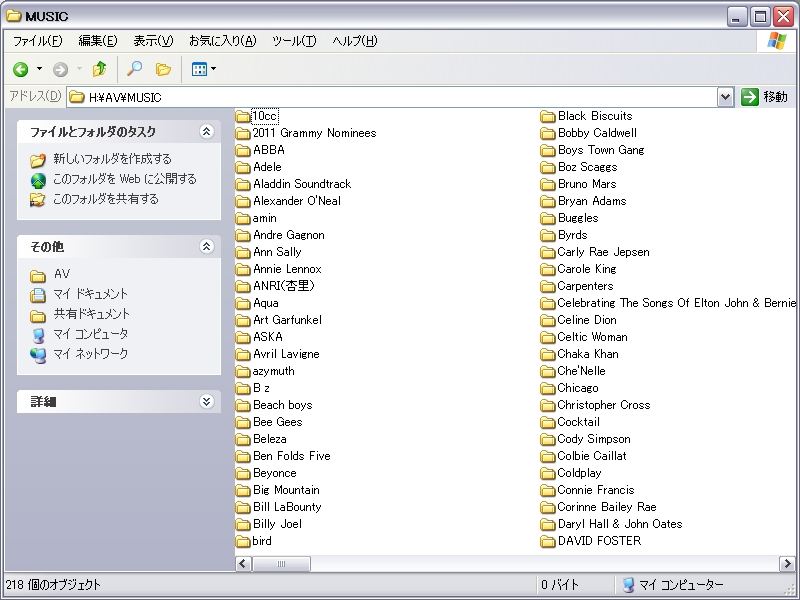Open the お気に入り(A) menu
800x600 pixels.
(x=222, y=41)
